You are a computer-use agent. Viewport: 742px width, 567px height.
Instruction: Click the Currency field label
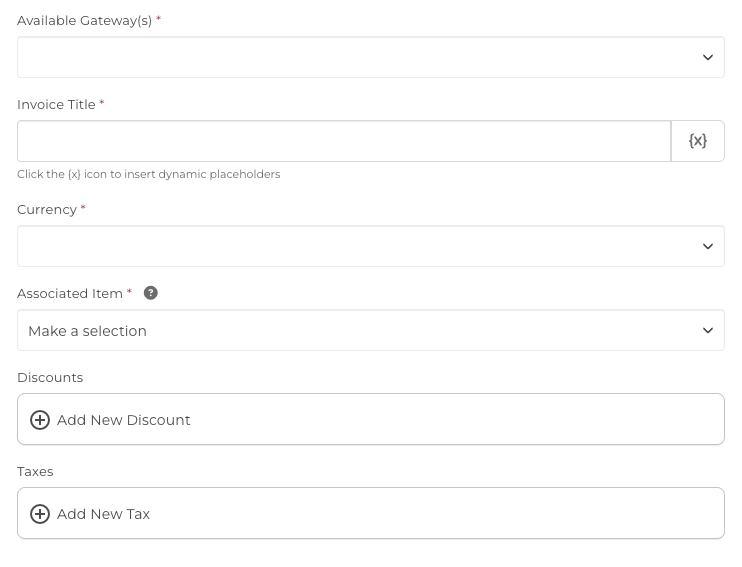pos(47,209)
